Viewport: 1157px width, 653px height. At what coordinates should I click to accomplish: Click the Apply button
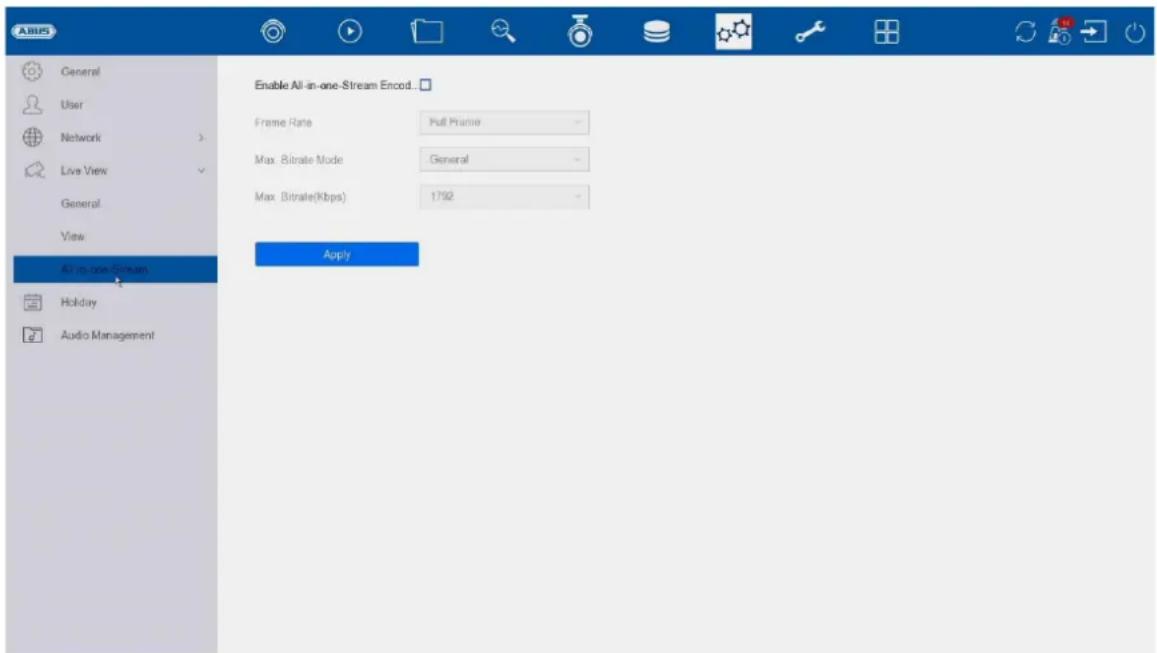(x=336, y=254)
